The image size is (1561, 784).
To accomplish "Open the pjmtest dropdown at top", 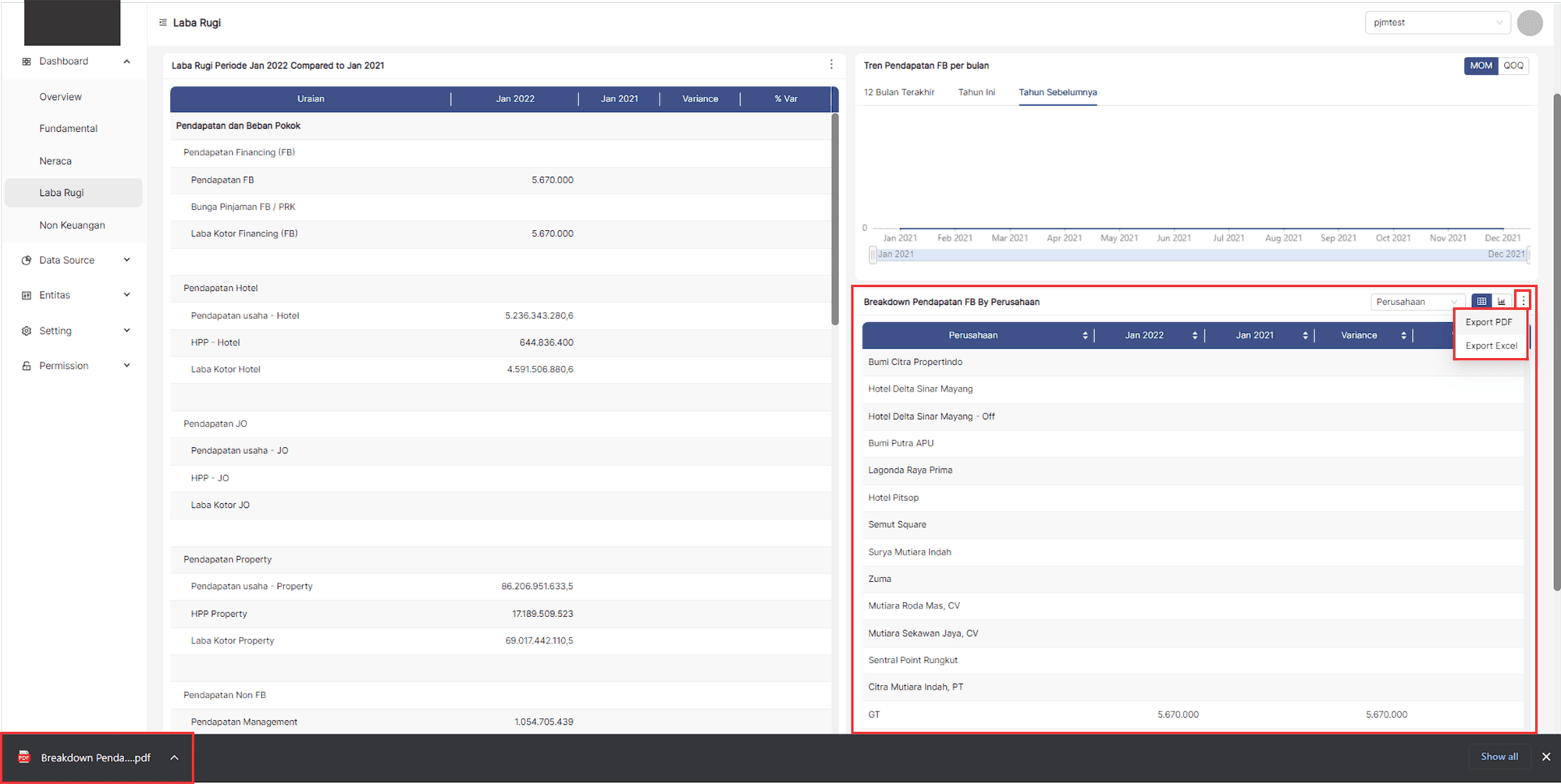I will 1437,23.
